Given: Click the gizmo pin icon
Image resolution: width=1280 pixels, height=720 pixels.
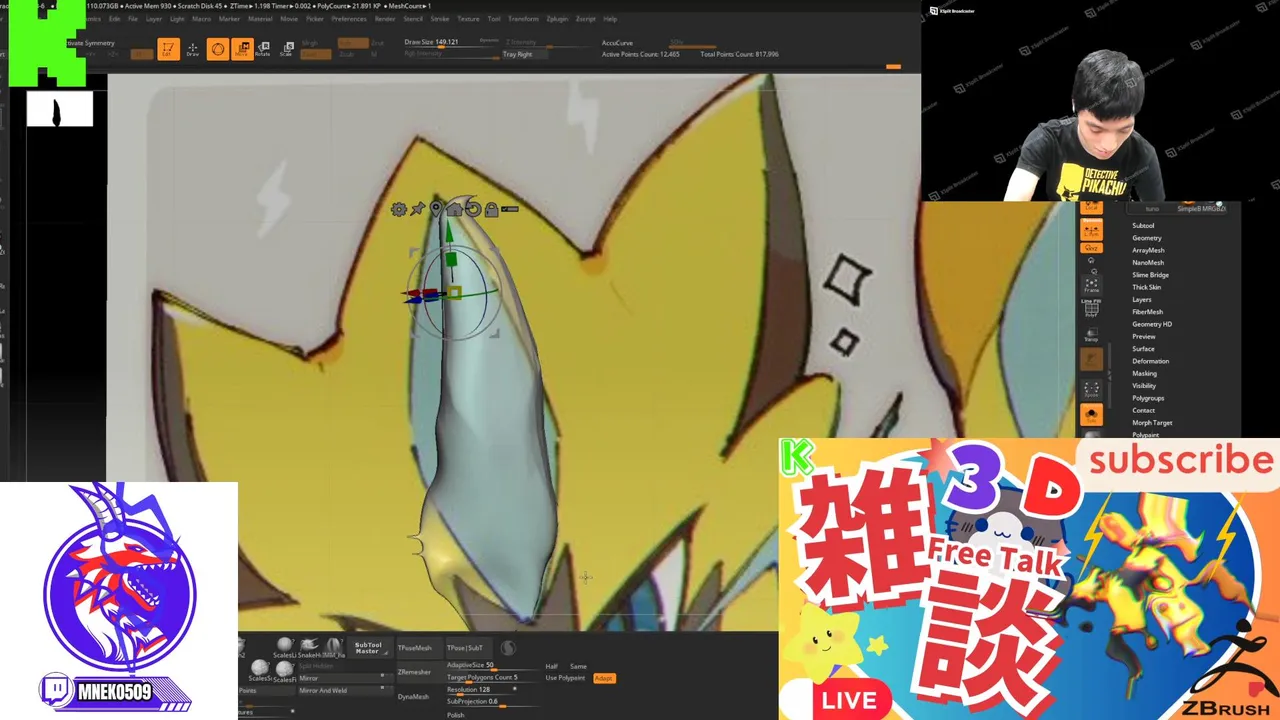Looking at the screenshot, I should click(x=418, y=209).
